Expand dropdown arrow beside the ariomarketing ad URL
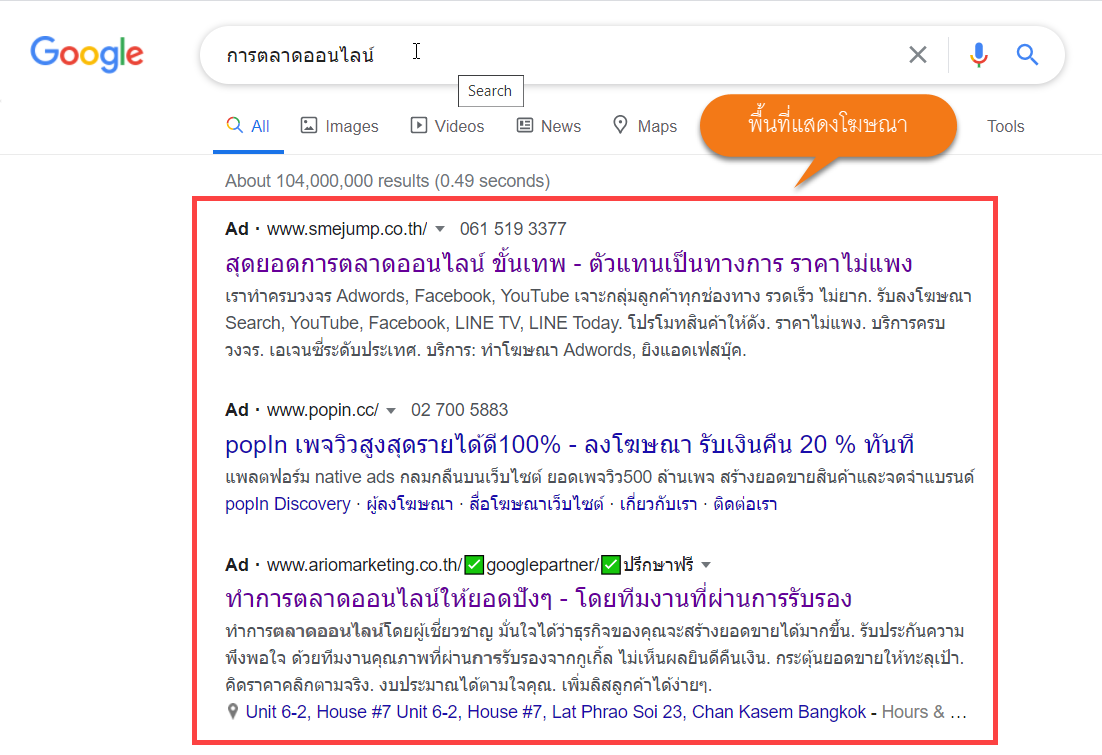Viewport: 1102px width, 755px height. 706,565
